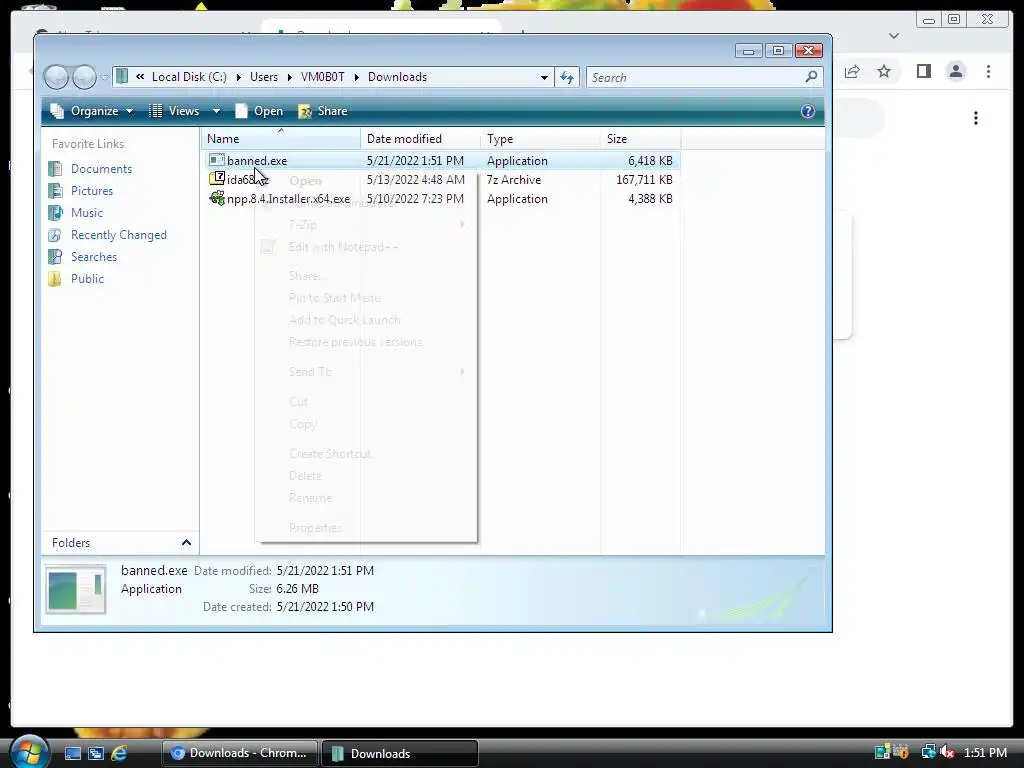Image resolution: width=1024 pixels, height=768 pixels.
Task: Click the Open toolbar button
Action: coord(259,111)
